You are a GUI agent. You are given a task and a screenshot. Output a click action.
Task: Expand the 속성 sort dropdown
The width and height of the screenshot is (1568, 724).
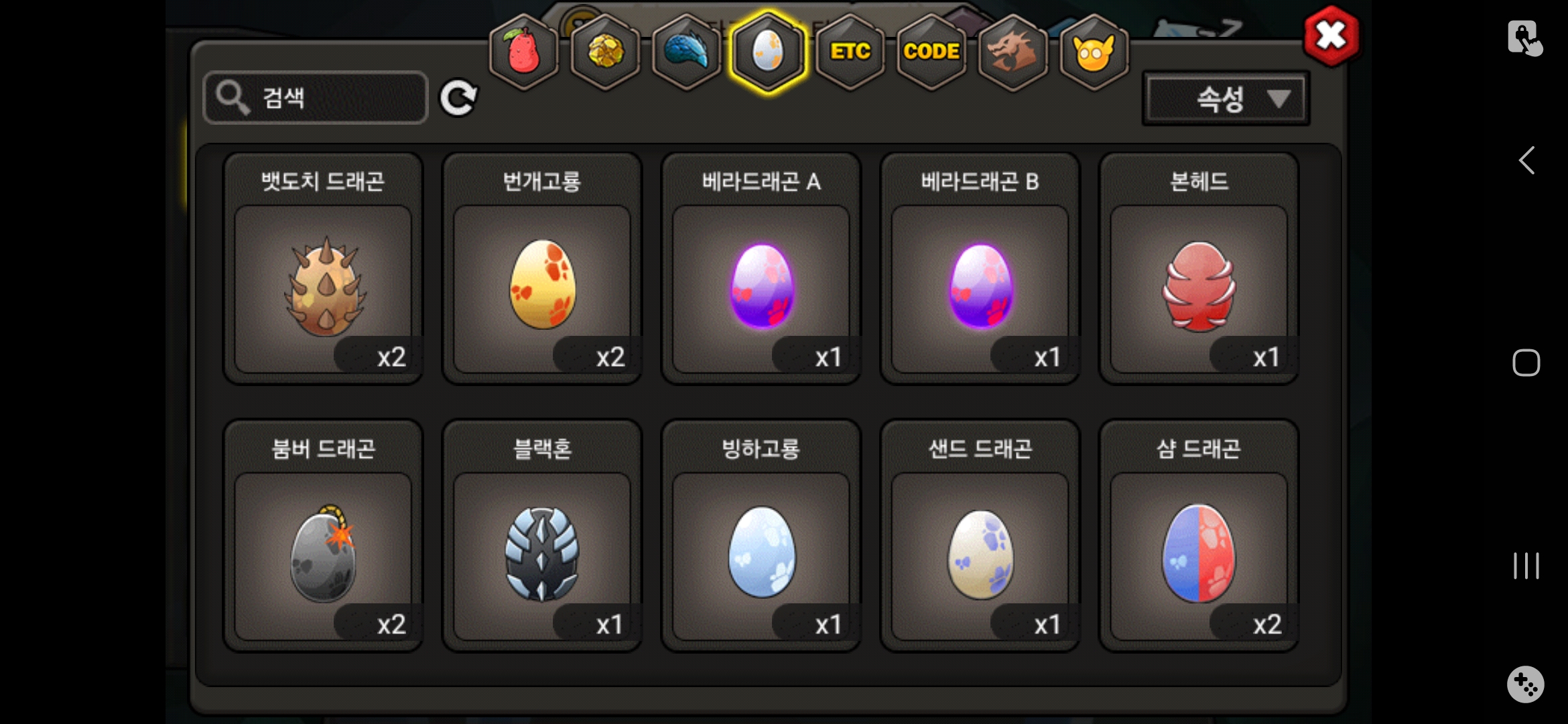point(1226,99)
